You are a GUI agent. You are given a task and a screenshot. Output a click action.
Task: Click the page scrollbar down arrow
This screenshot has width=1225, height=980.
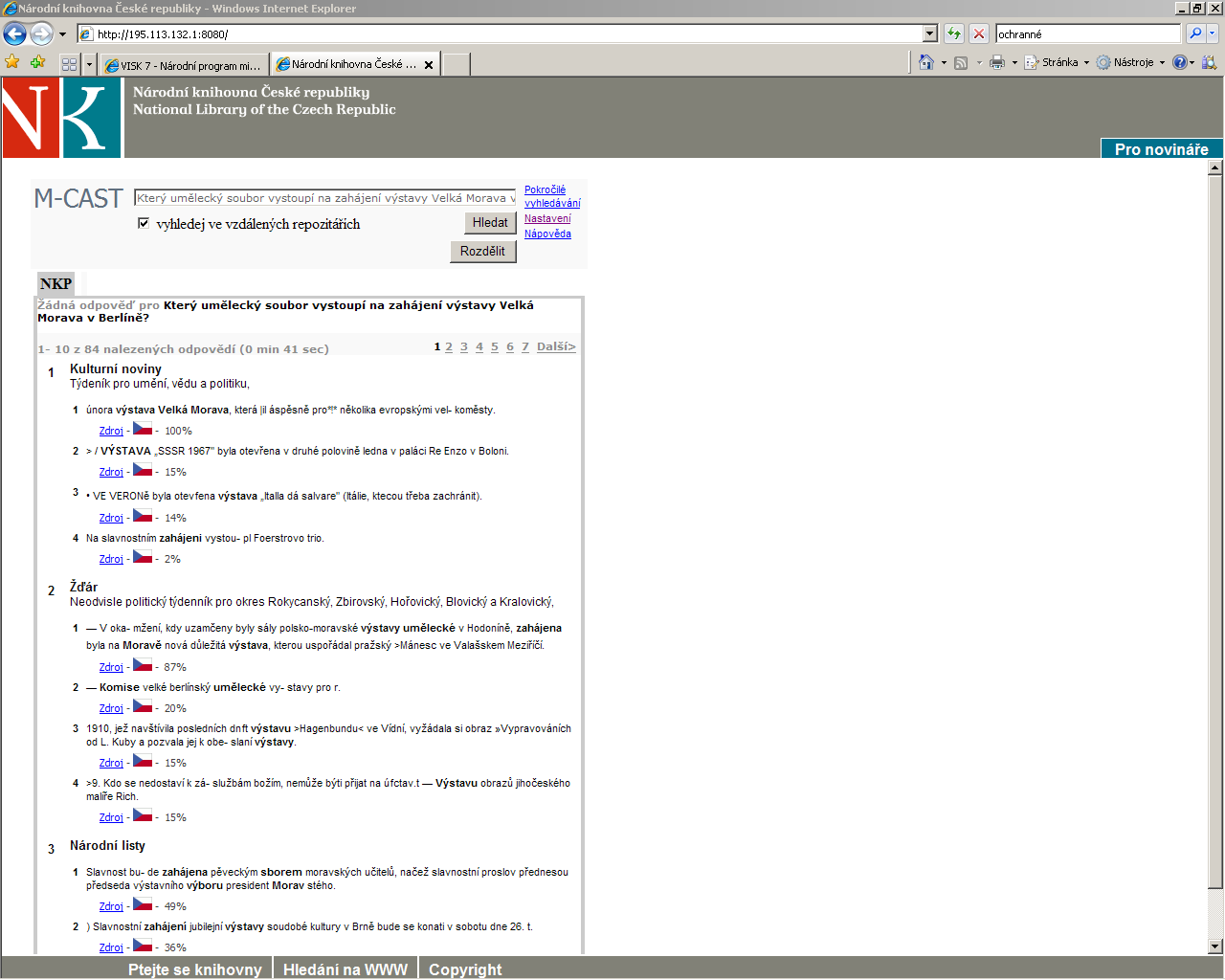[1215, 947]
